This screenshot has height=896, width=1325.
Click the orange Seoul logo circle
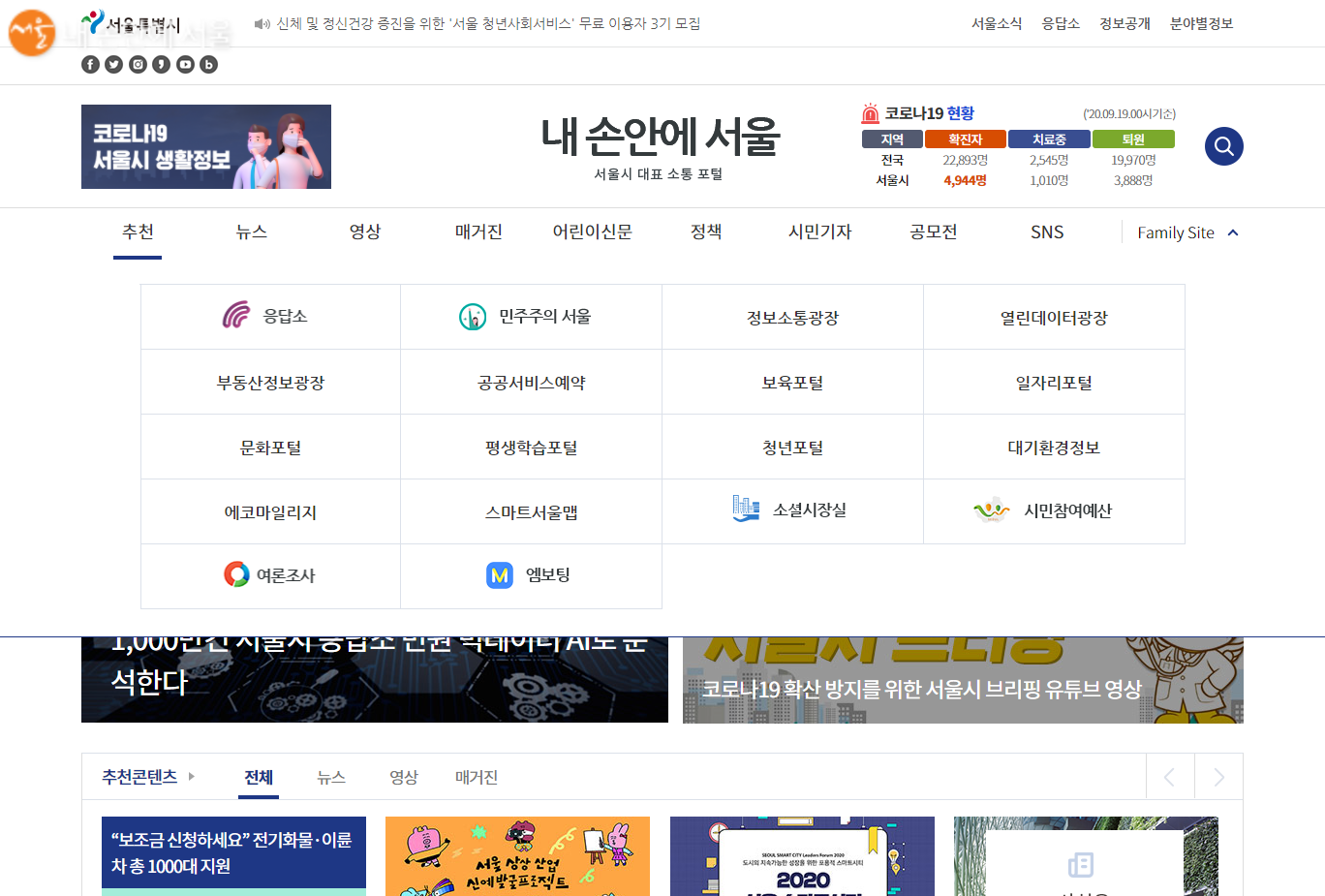pyautogui.click(x=31, y=33)
